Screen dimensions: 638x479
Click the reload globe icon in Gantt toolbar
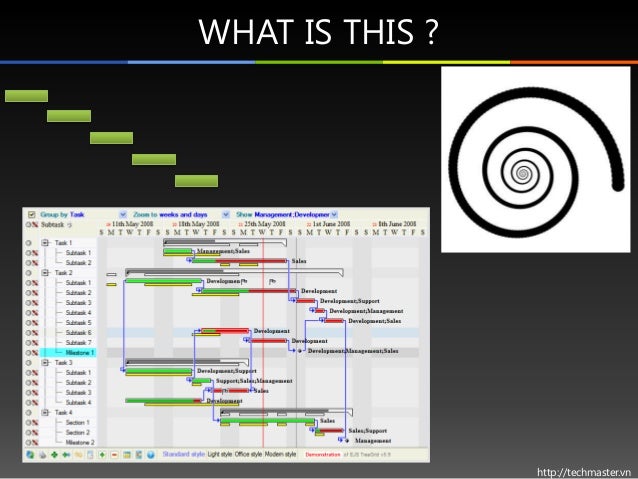pyautogui.click(x=30, y=455)
